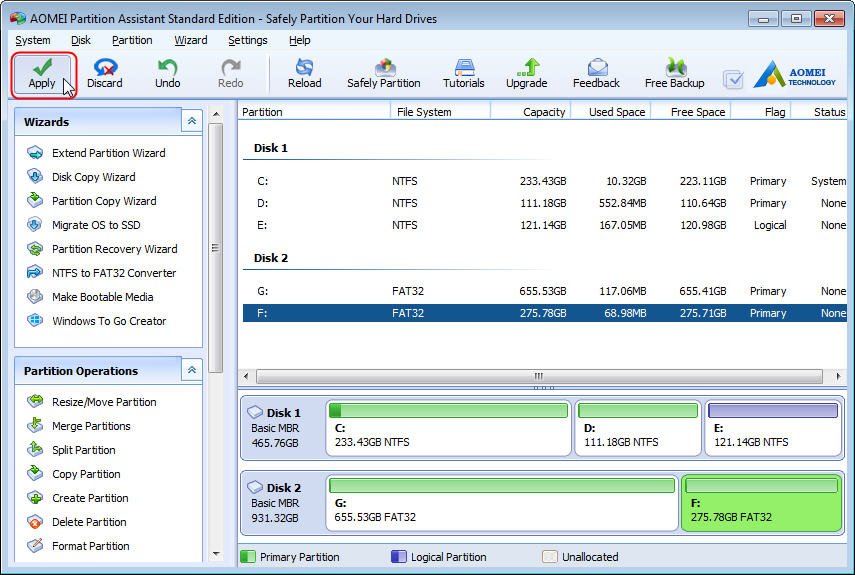Send Feedback using the envelope icon
The image size is (855, 575).
click(596, 73)
